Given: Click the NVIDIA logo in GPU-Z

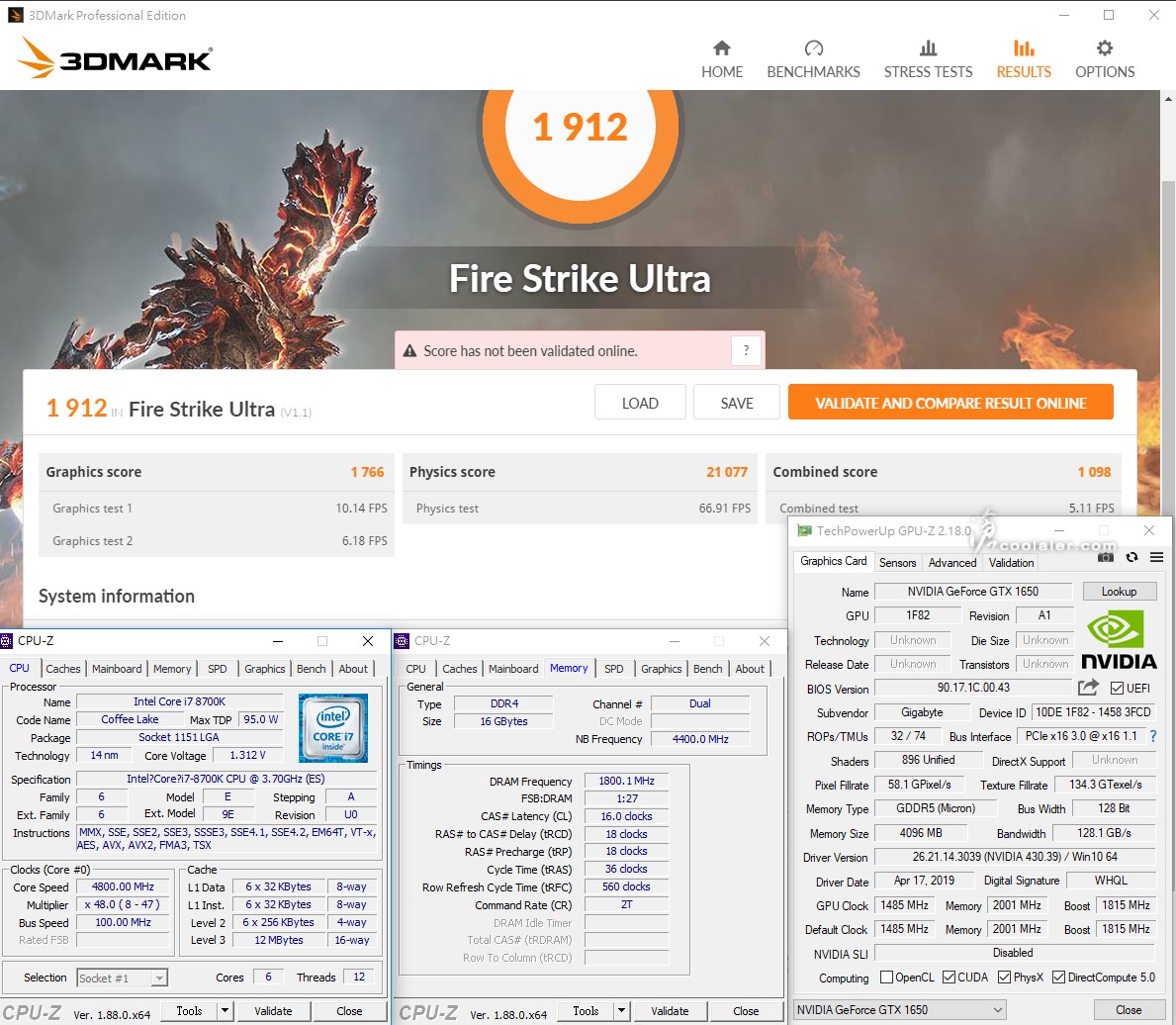Looking at the screenshot, I should (1119, 639).
